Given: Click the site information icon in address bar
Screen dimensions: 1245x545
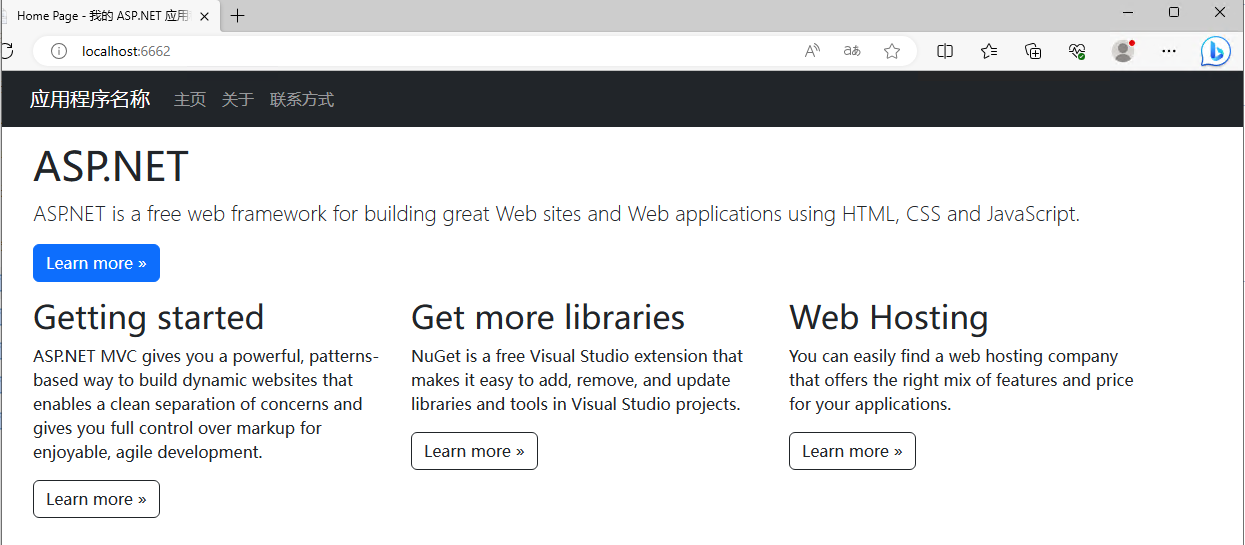Looking at the screenshot, I should click(x=59, y=51).
